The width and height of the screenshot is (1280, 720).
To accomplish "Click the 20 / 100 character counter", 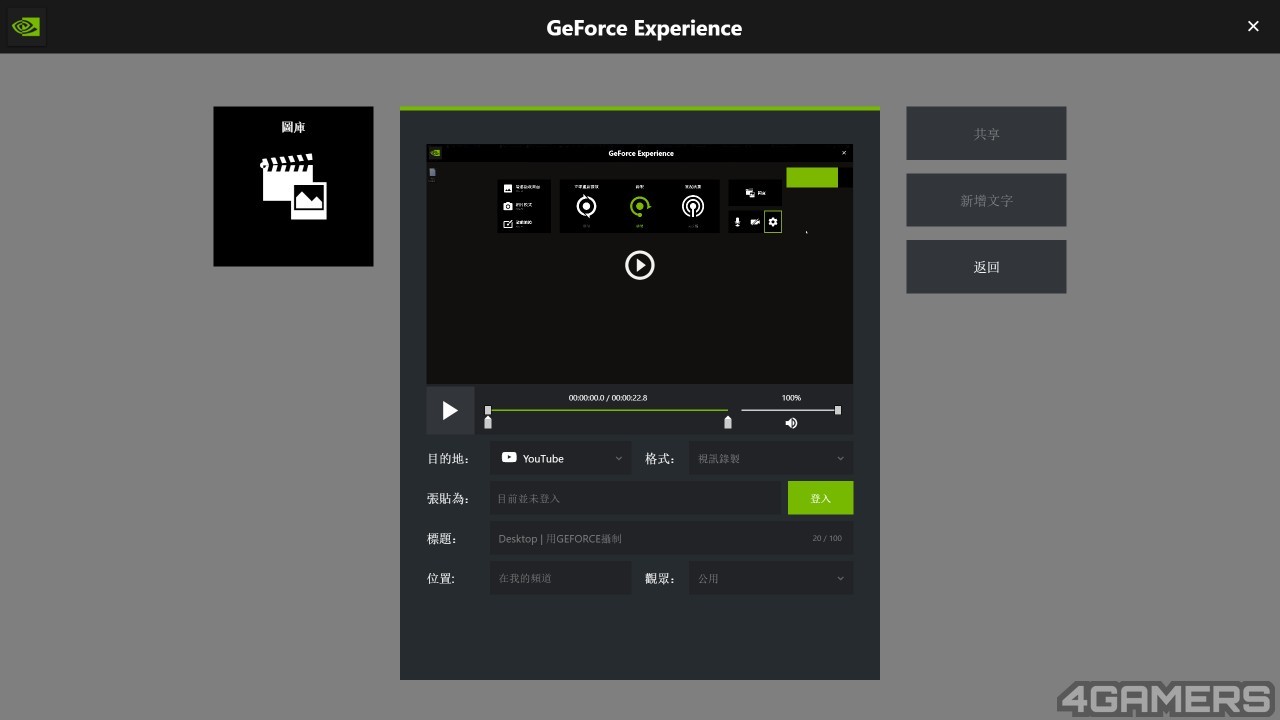I will (827, 538).
